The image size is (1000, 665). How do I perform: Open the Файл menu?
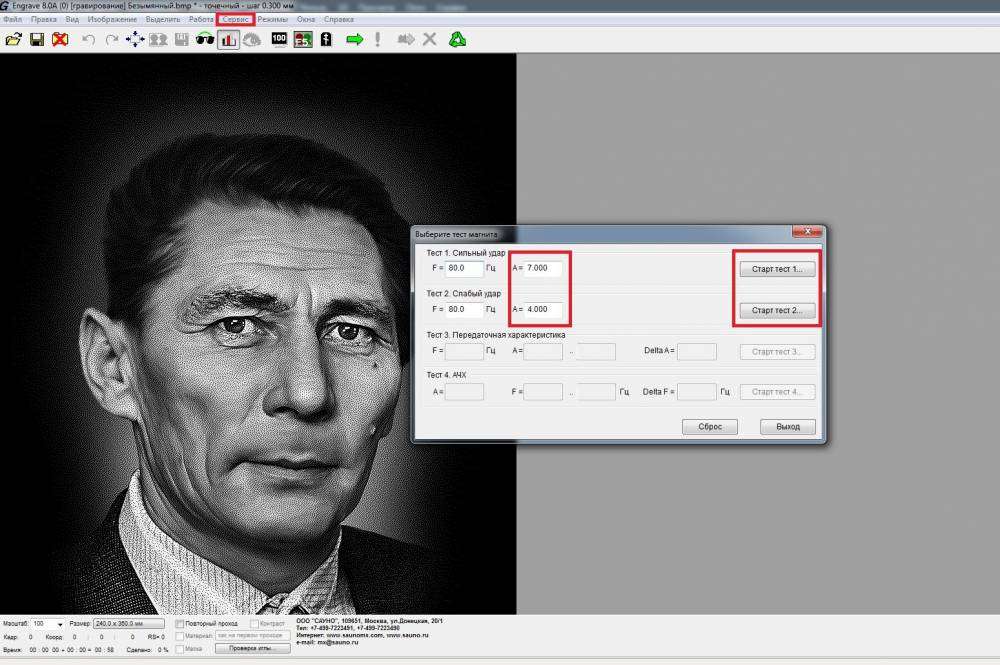tap(13, 19)
